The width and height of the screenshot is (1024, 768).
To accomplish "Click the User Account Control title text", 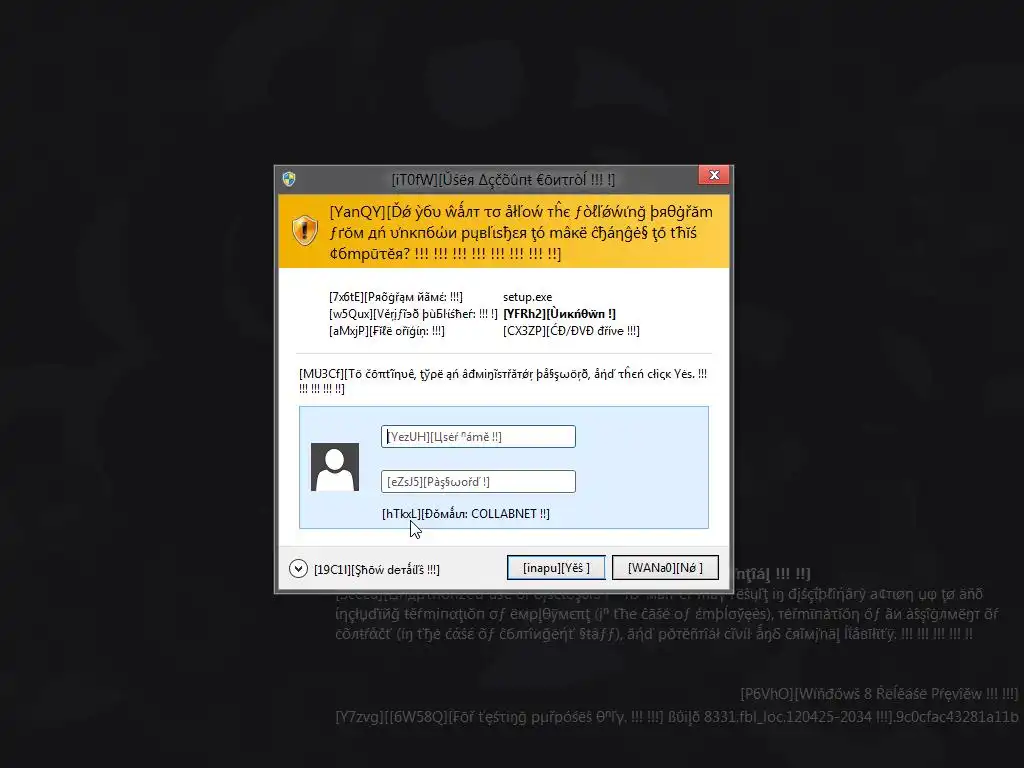I will (x=503, y=180).
